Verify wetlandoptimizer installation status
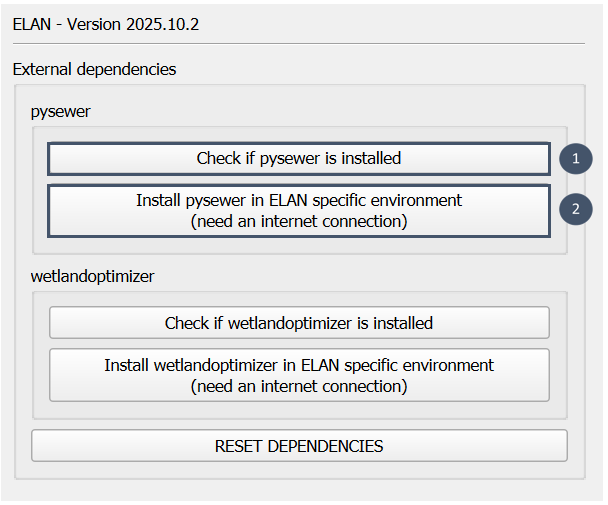This screenshot has width=608, height=505. (x=299, y=323)
